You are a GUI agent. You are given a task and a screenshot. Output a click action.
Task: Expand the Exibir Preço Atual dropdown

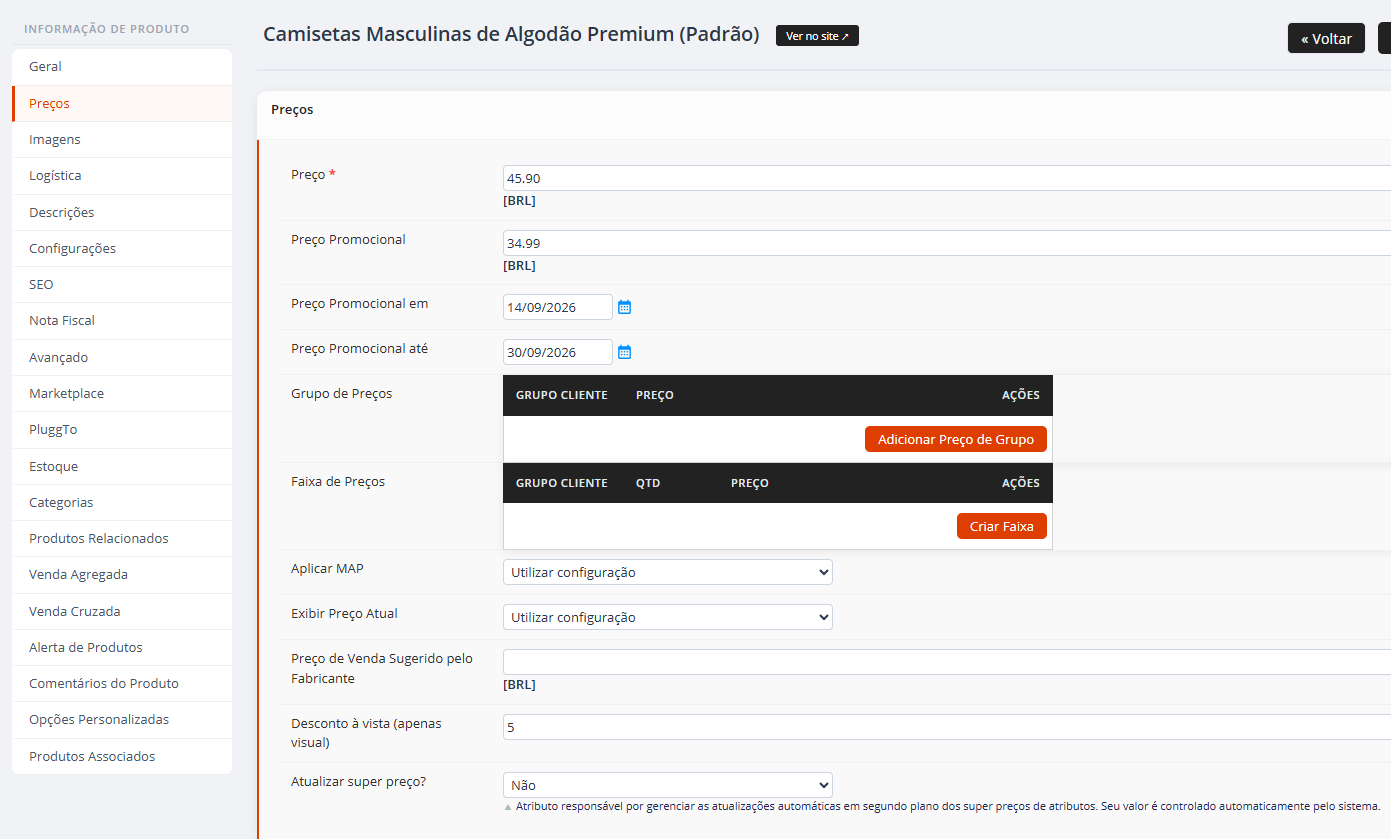pos(668,617)
